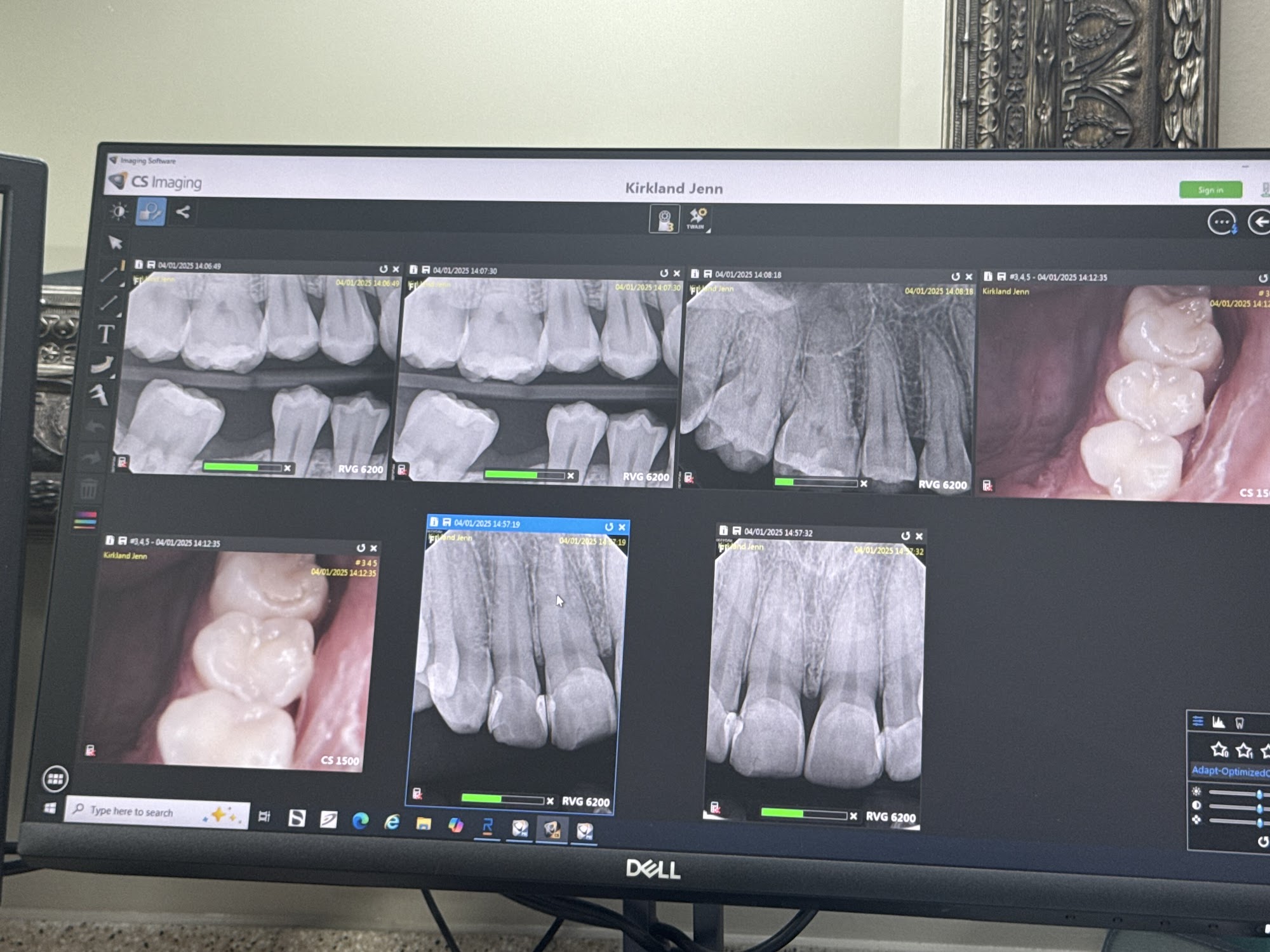
Task: Click the star 0 favorite filter preset
Action: point(1219,750)
